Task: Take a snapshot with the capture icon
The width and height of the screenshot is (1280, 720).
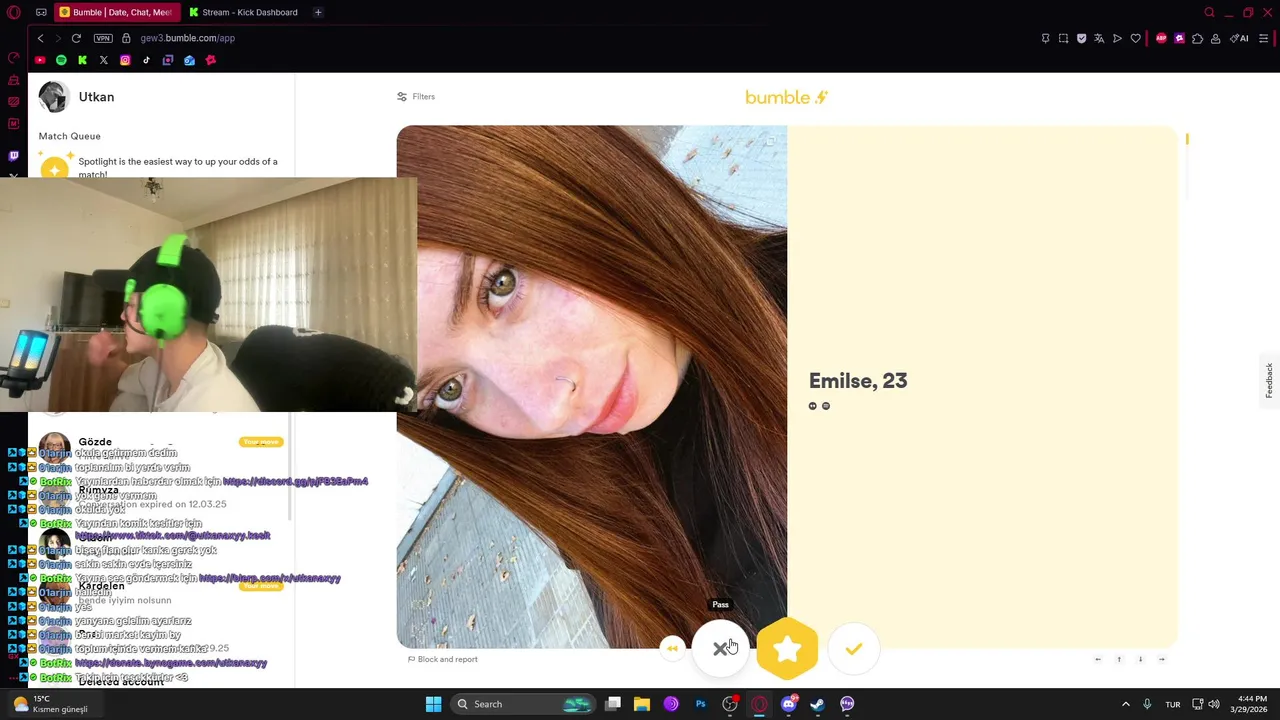Action: [1063, 38]
